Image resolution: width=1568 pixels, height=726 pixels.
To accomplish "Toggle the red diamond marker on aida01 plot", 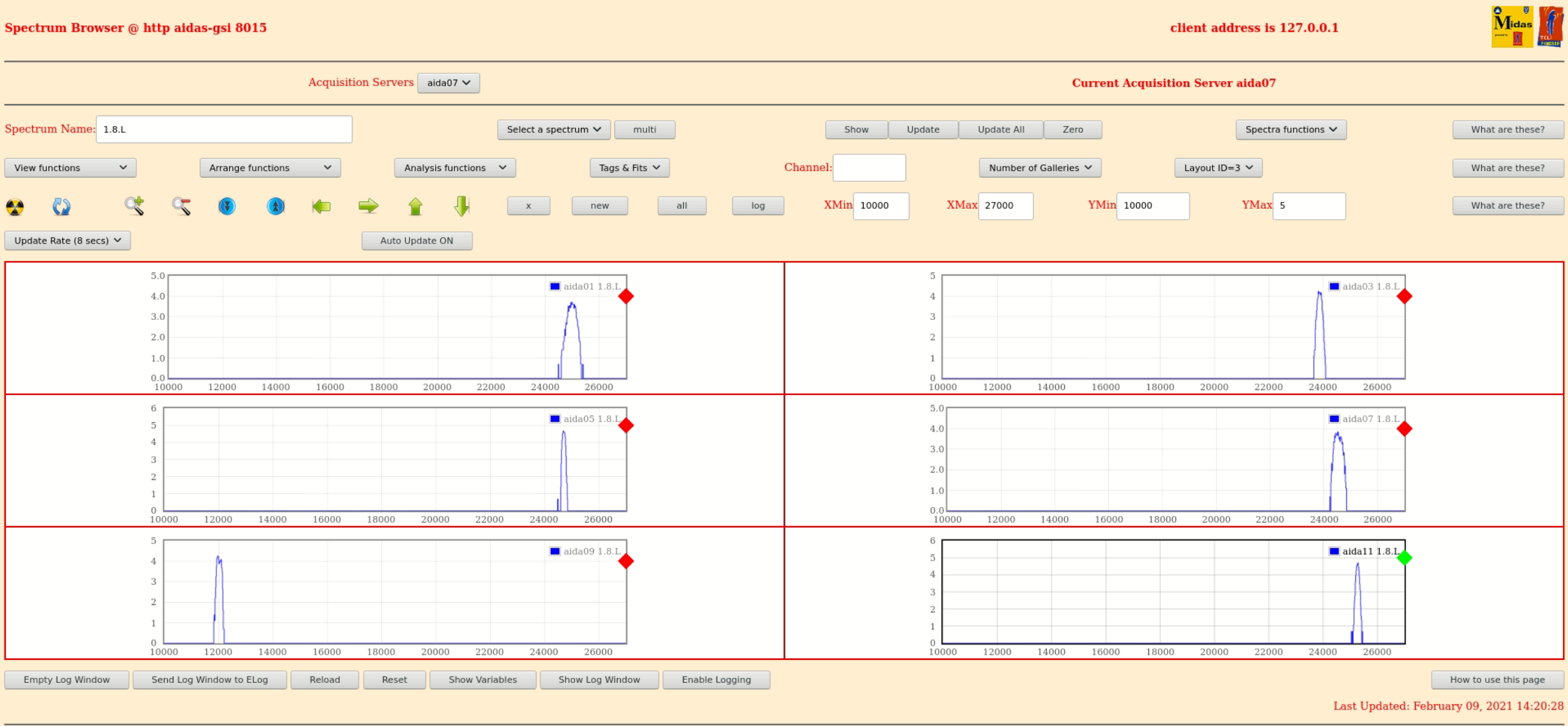I will 626,296.
